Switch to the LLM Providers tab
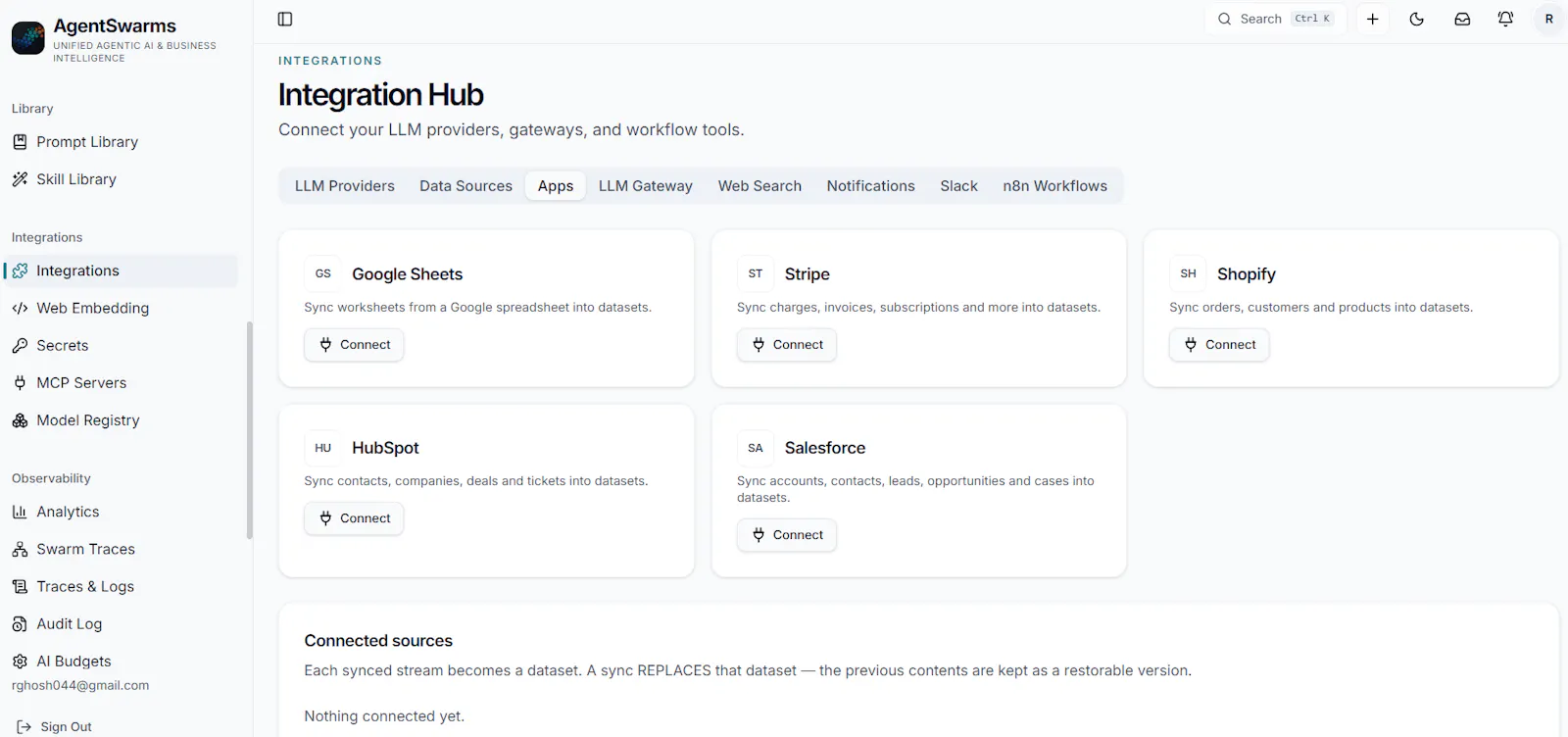Screen dimensions: 1568x737 pyautogui.click(x=345, y=186)
